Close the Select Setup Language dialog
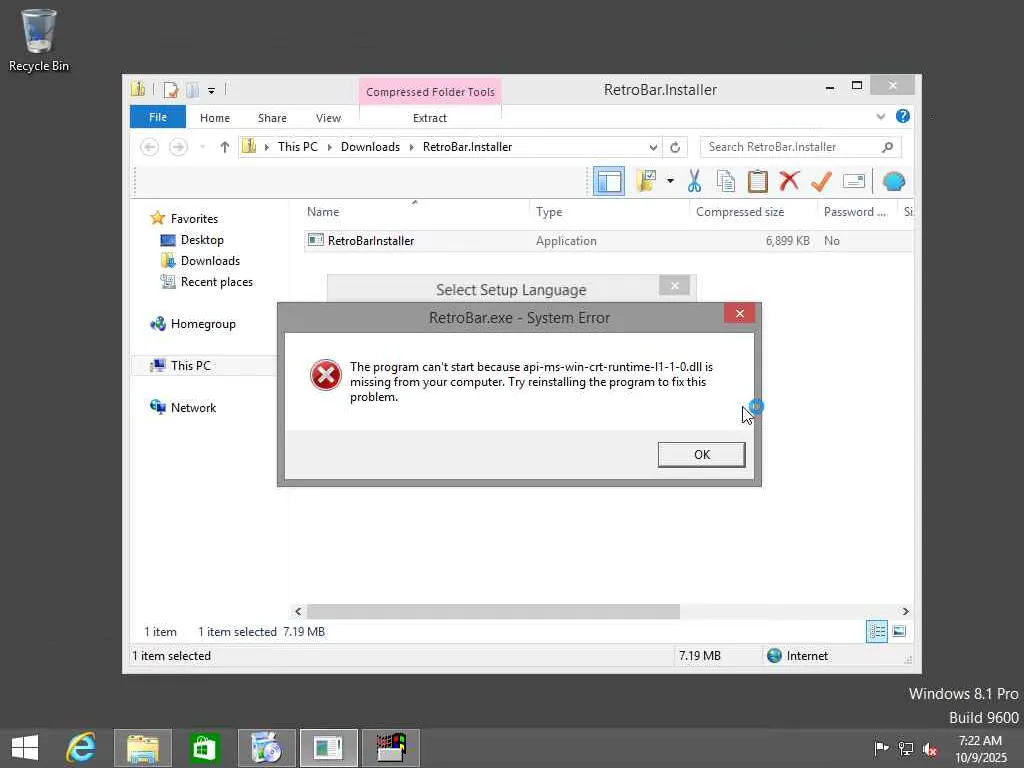This screenshot has height=768, width=1024. pyautogui.click(x=675, y=285)
